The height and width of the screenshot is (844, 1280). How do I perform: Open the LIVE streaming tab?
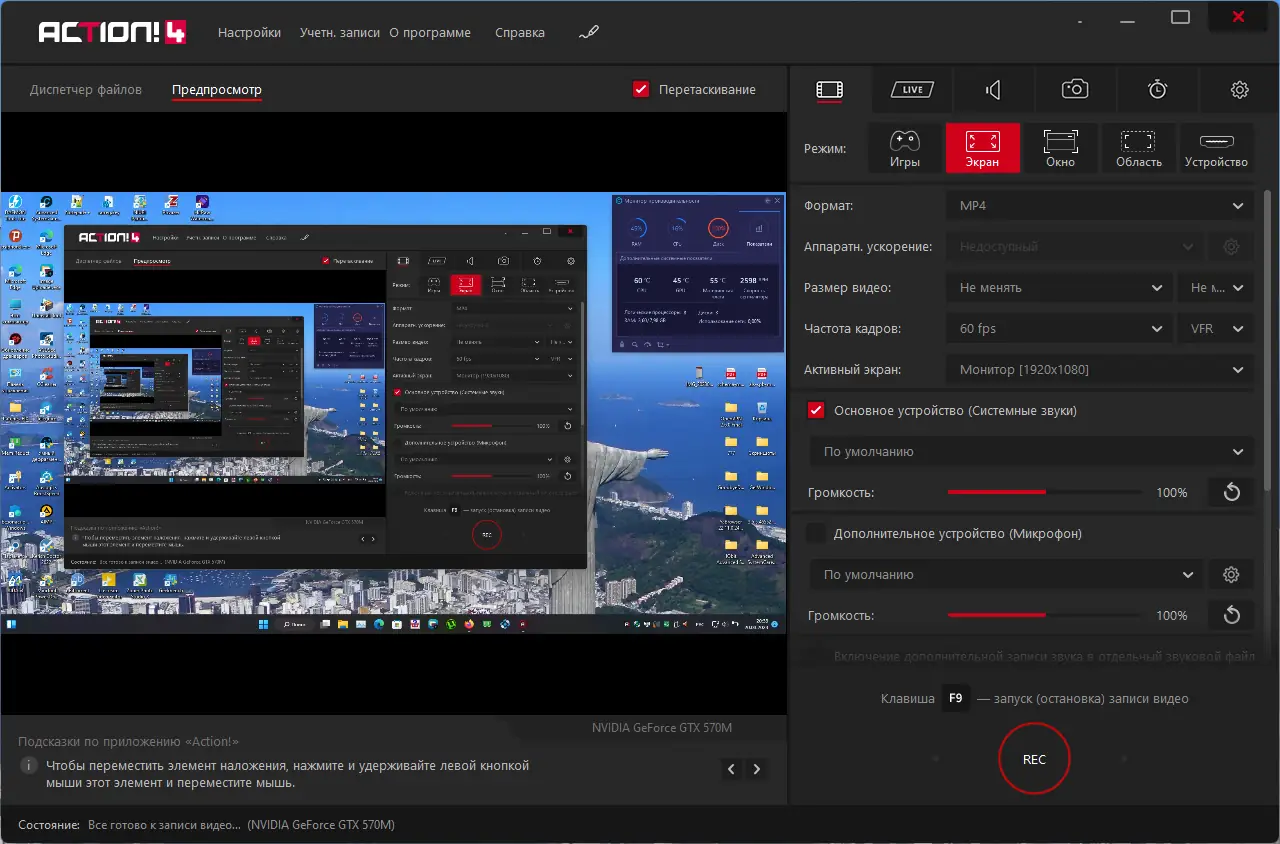point(911,90)
